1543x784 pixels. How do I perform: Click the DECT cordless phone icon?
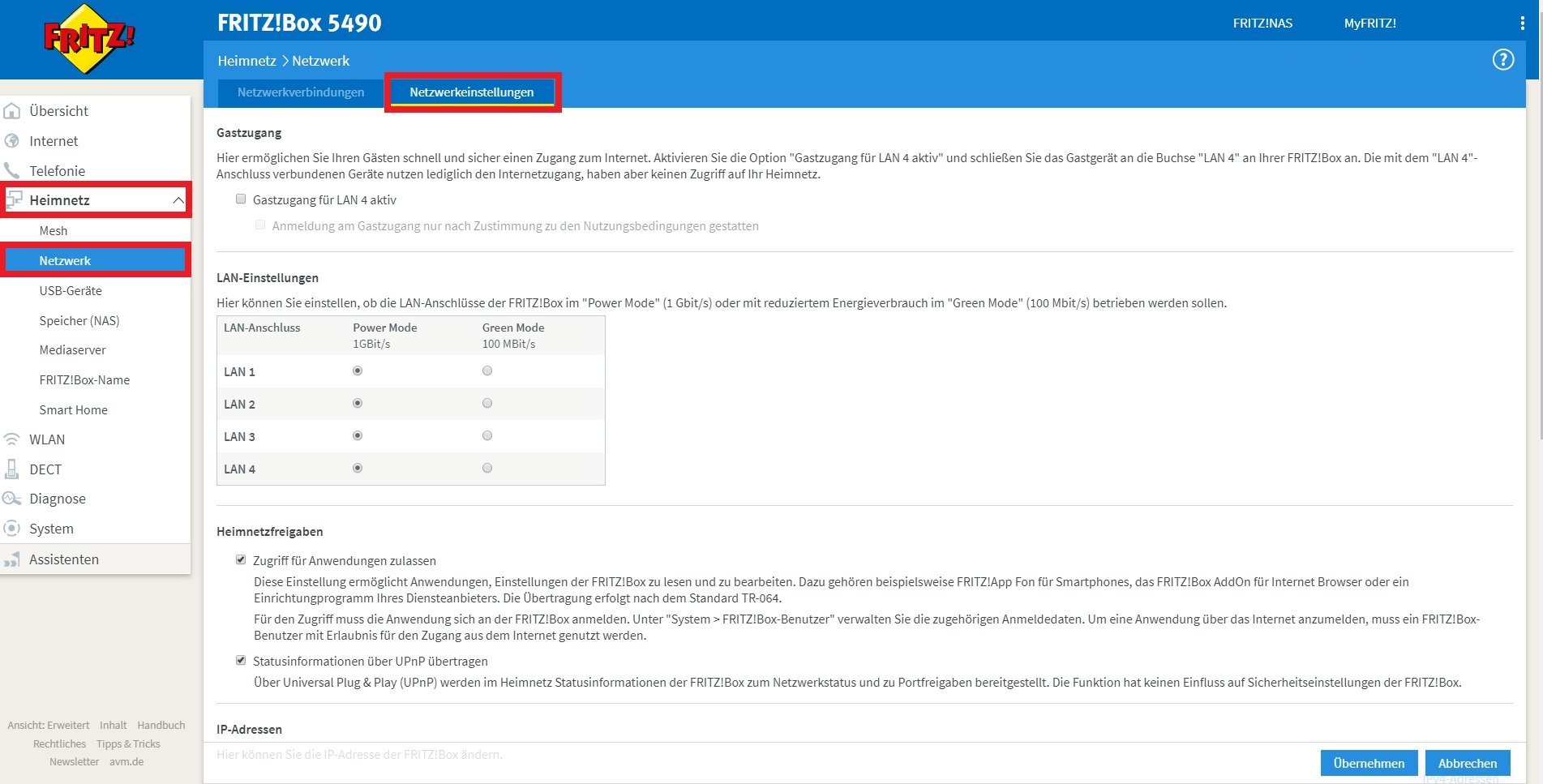(12, 469)
